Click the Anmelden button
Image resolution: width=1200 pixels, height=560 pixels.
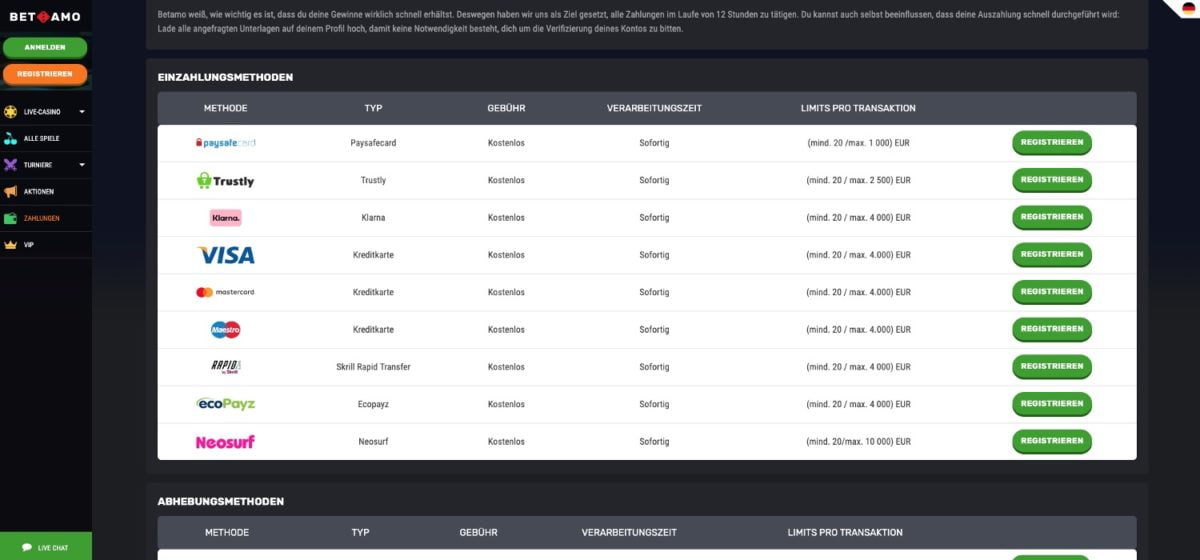click(x=45, y=47)
